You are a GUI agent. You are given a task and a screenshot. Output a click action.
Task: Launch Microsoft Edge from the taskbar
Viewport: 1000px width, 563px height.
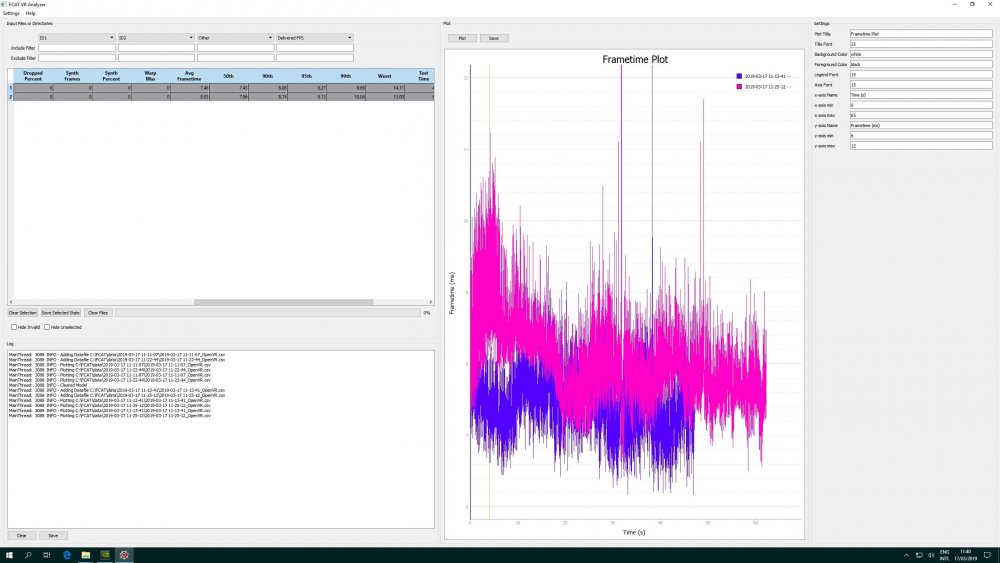(67, 554)
